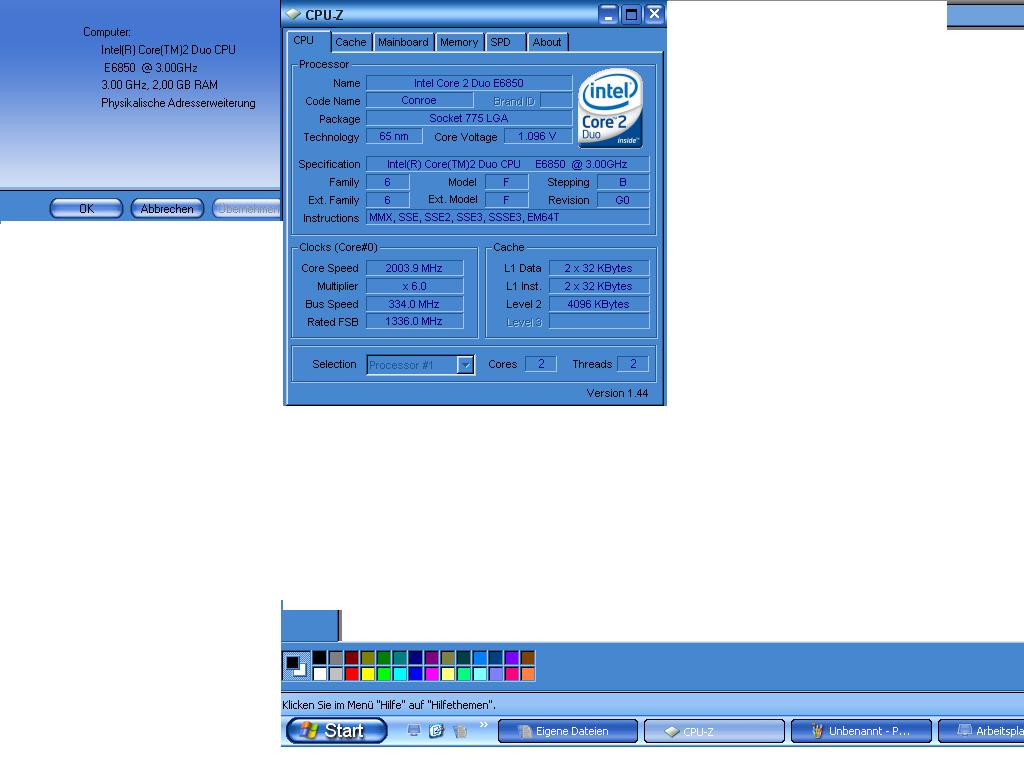The image size is (1024, 768).
Task: Click the Technology value '65 nm'
Action: [394, 136]
